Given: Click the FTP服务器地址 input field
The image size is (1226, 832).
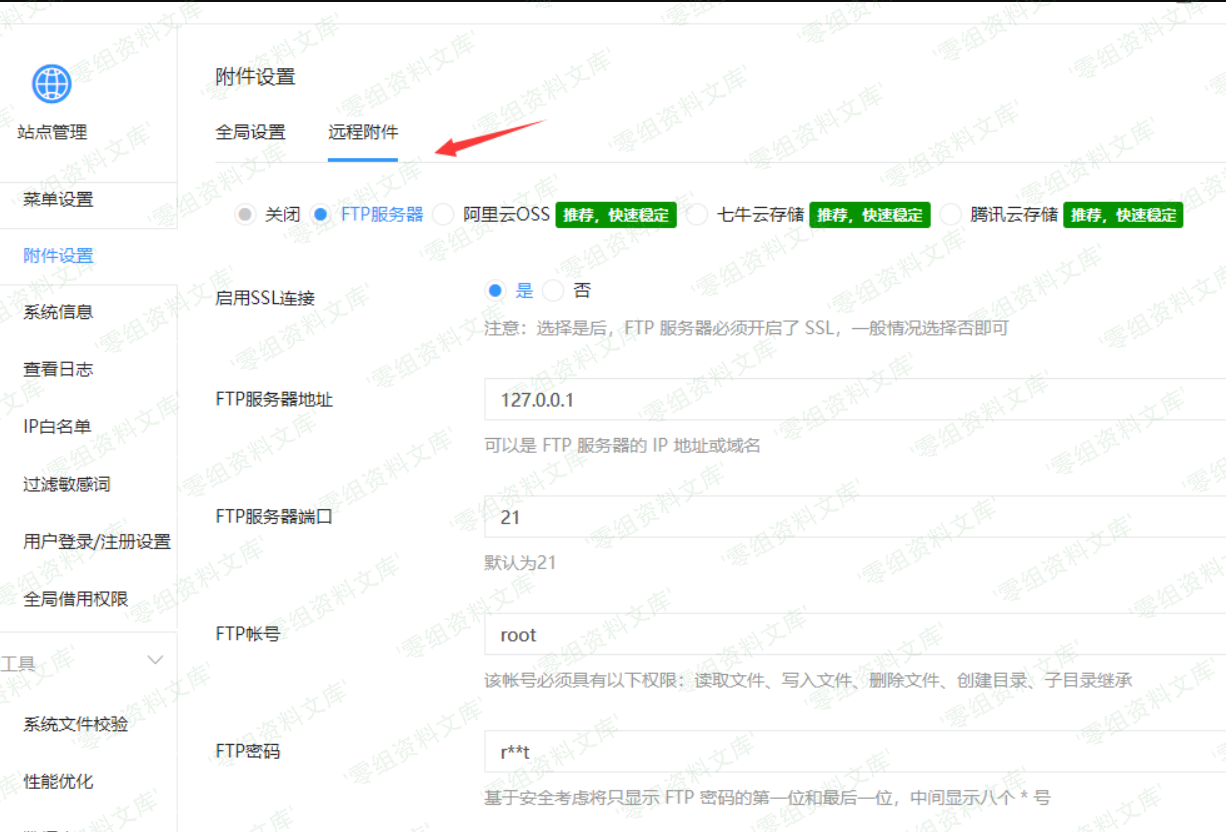Looking at the screenshot, I should (700, 399).
